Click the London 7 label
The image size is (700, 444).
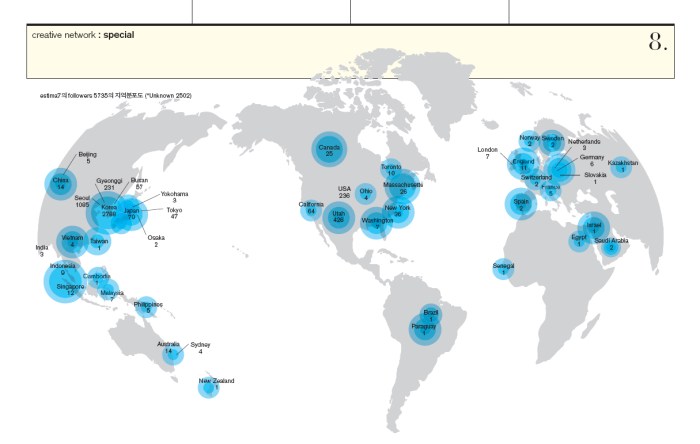(x=489, y=153)
